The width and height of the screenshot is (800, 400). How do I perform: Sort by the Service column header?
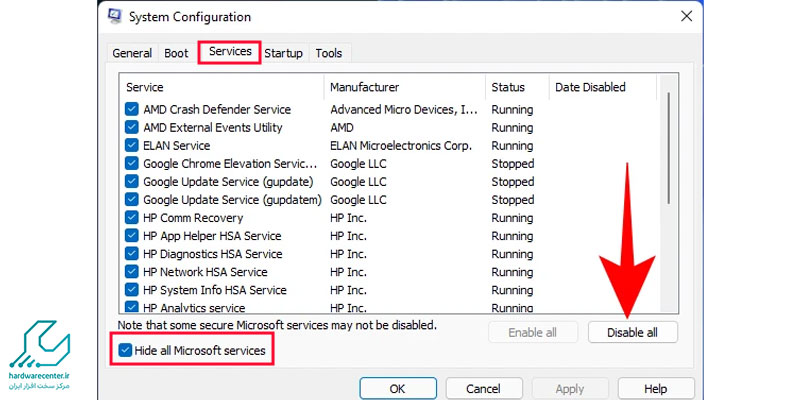[x=222, y=87]
